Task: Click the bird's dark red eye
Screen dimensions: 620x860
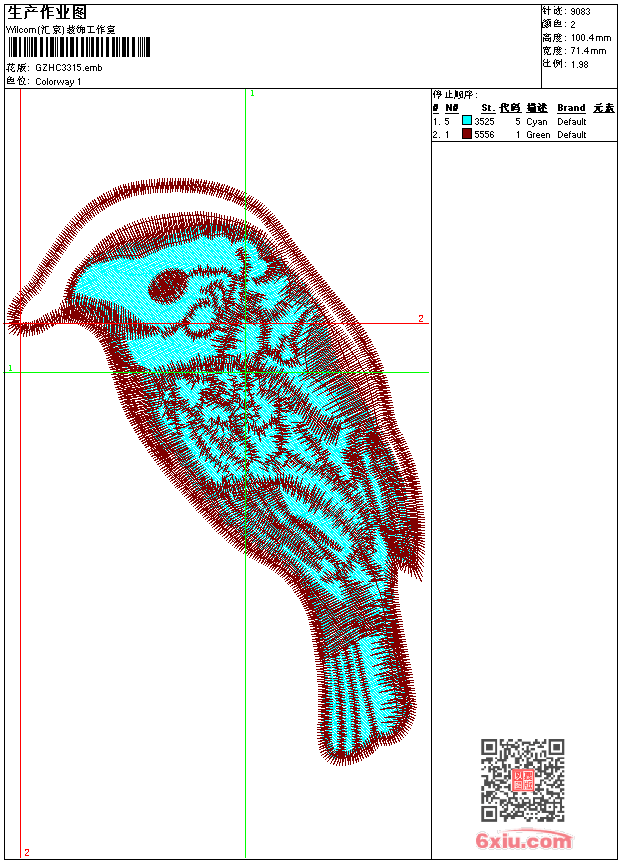Action: click(168, 287)
